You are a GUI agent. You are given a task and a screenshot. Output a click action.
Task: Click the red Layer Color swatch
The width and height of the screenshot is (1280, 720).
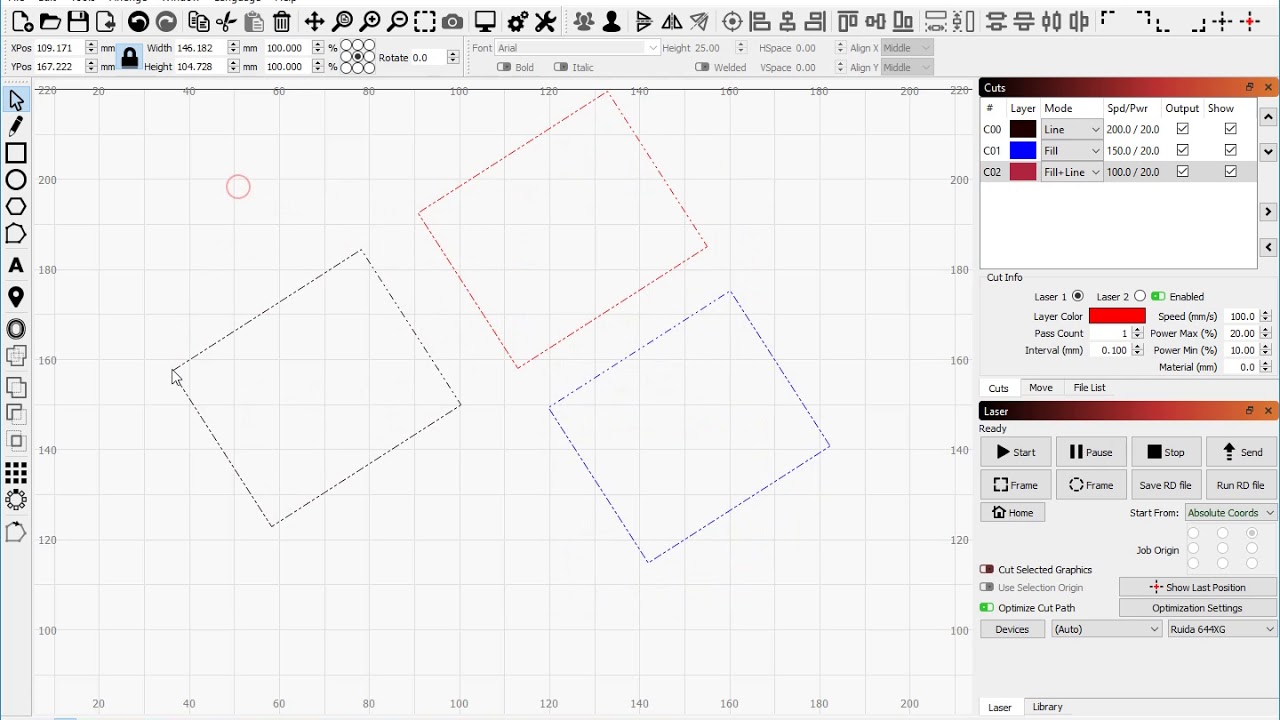tap(1117, 316)
